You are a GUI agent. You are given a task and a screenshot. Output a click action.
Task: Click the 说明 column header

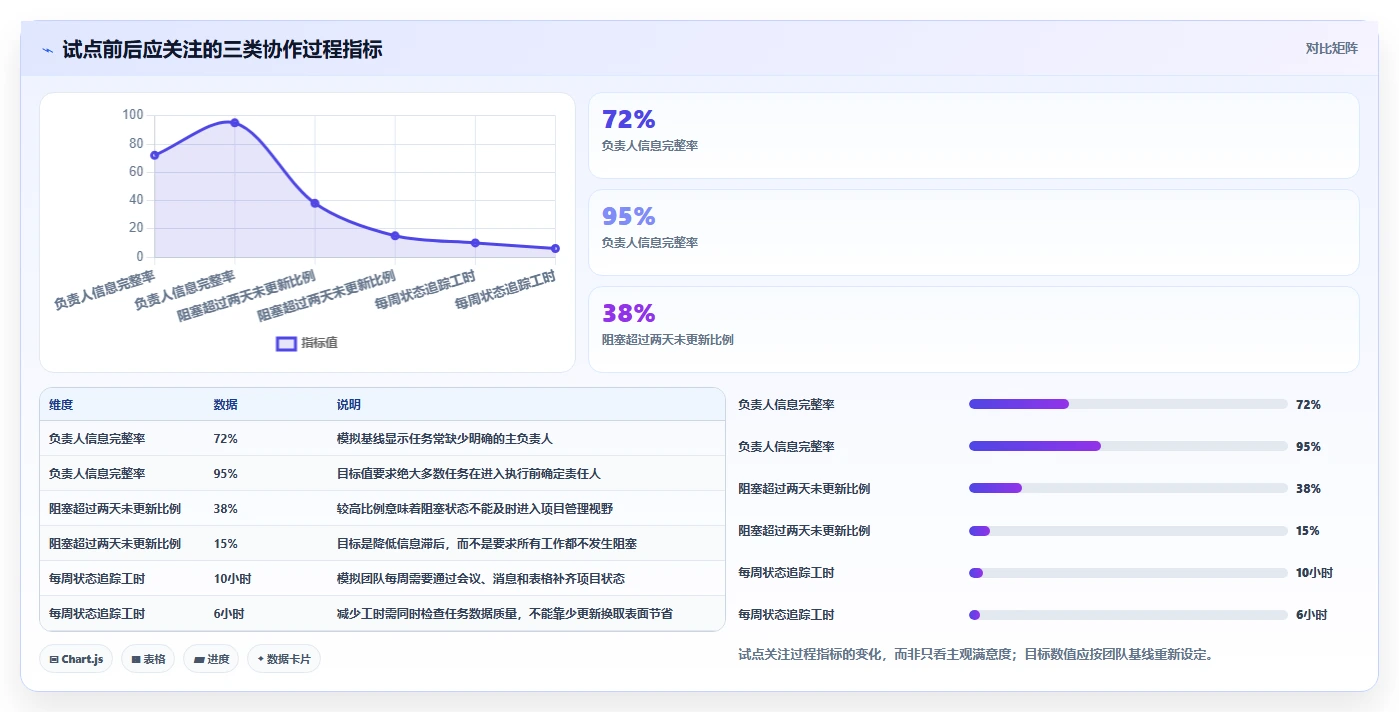point(349,405)
